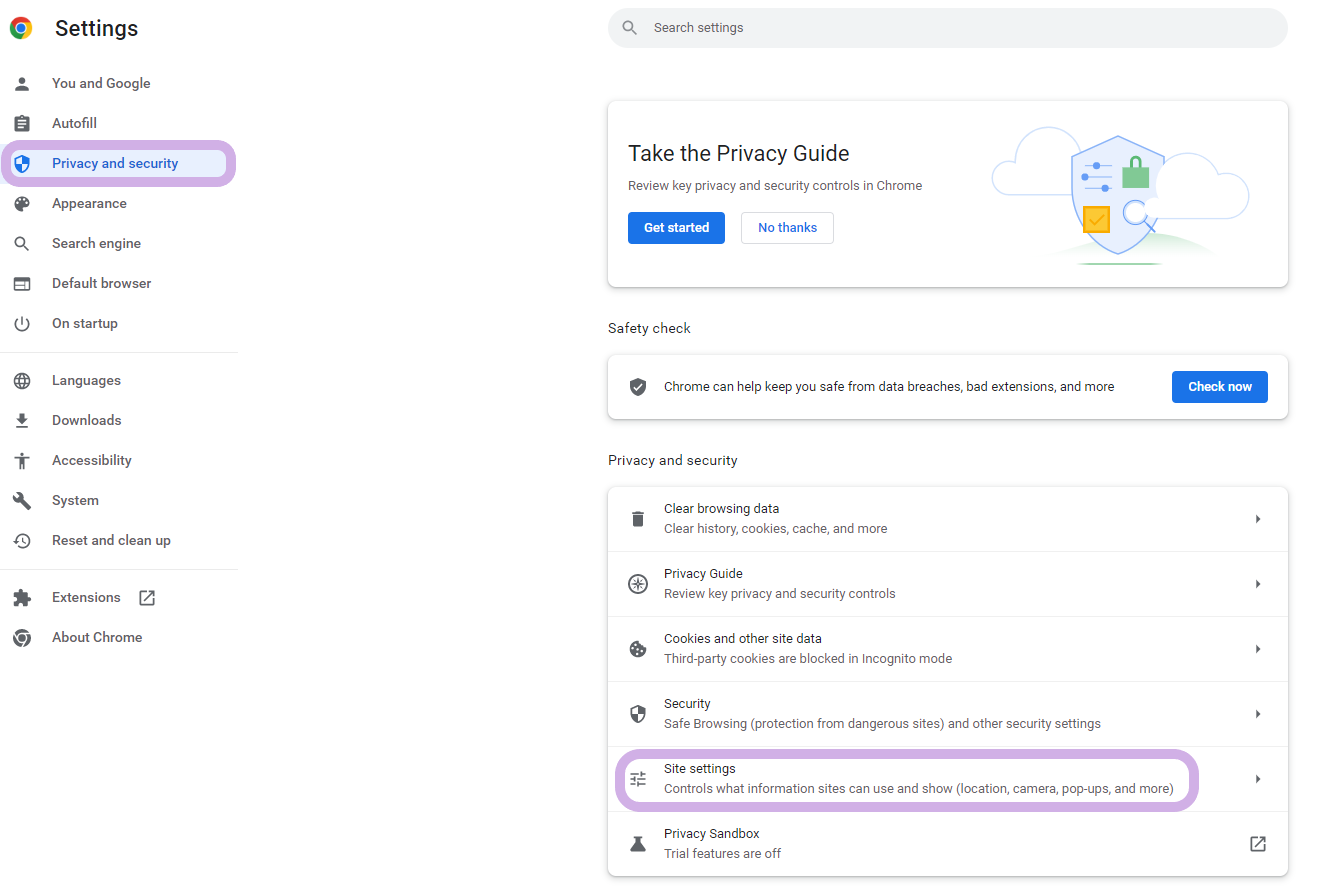Expand the Site settings row arrow

point(1258,779)
